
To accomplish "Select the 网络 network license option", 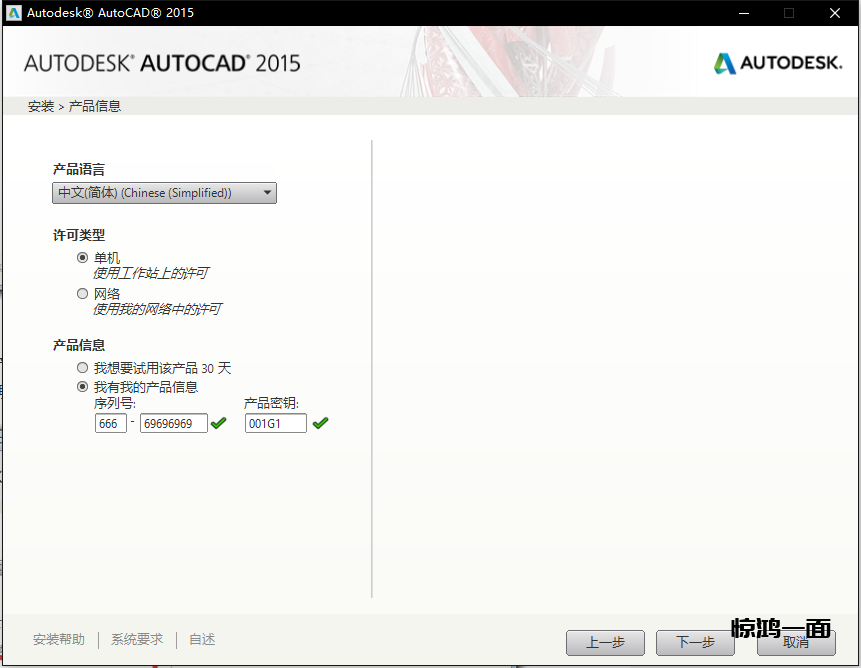I will click(x=83, y=293).
